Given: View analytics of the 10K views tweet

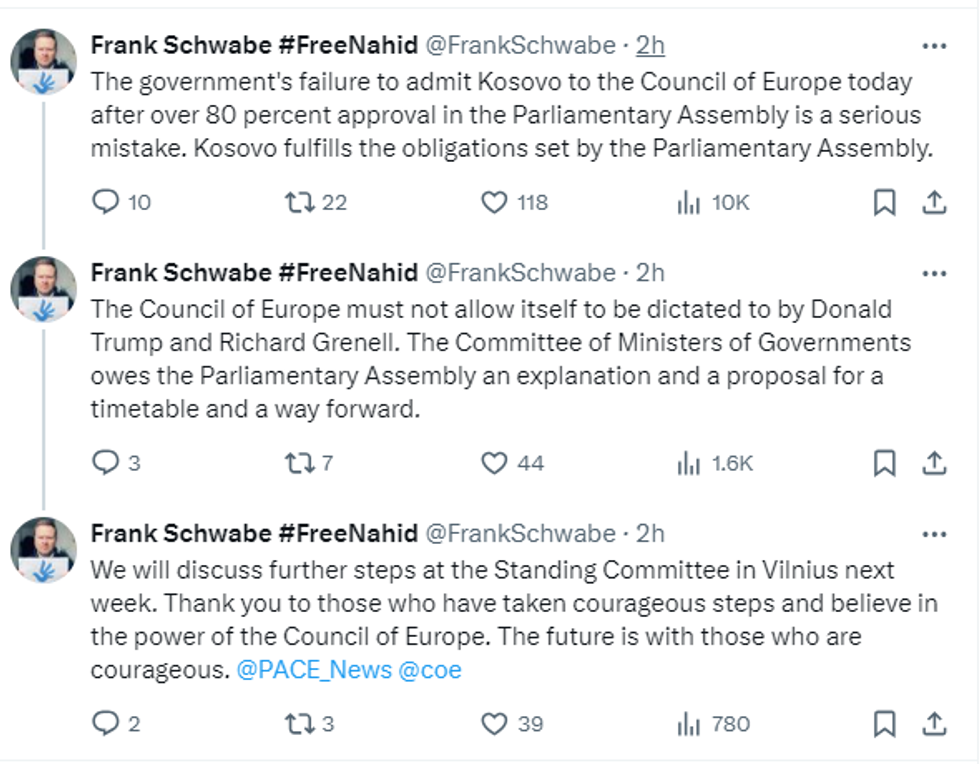Looking at the screenshot, I should pos(689,203).
